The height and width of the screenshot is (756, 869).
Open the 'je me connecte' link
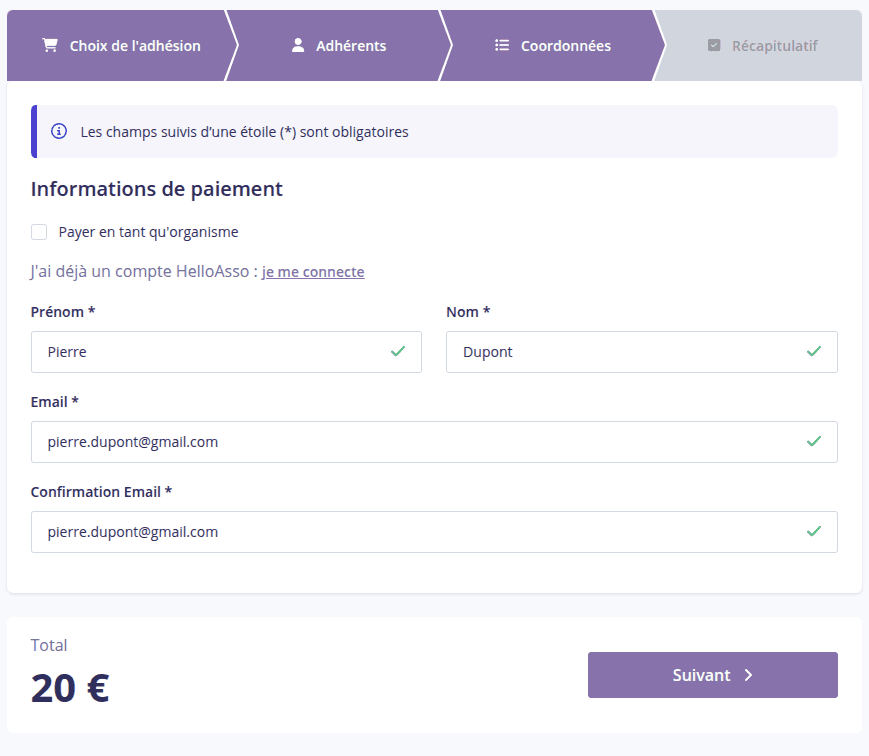pos(313,271)
